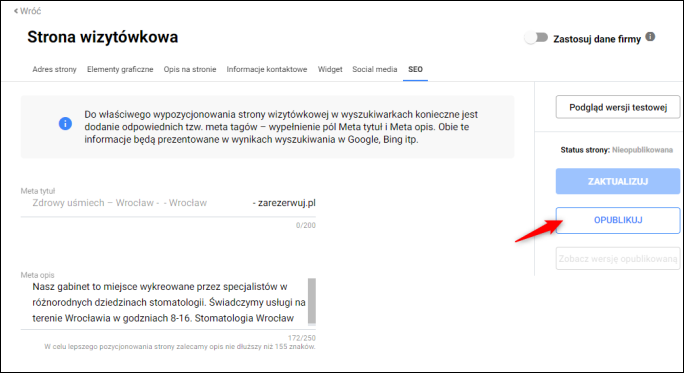Screen dimensions: 684x373
Task: Click the OPUBLIKUJ button
Action: [618, 220]
